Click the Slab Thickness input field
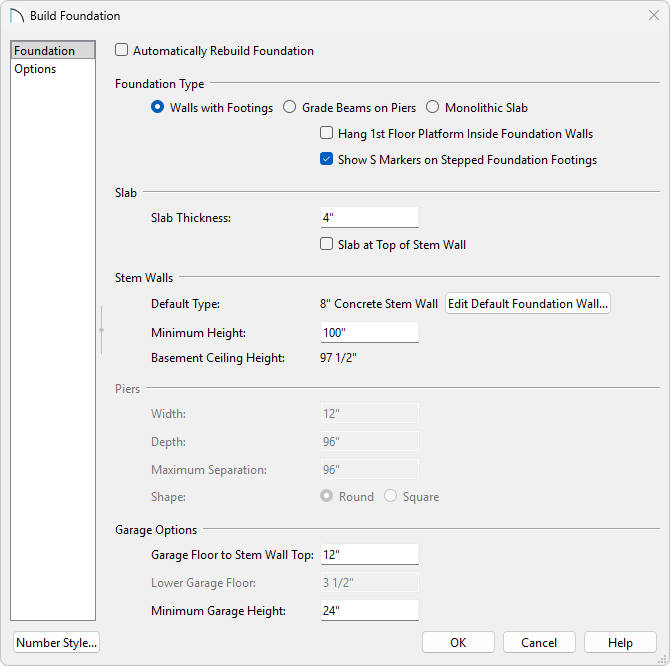Screen dimensions: 670x666 [x=370, y=217]
